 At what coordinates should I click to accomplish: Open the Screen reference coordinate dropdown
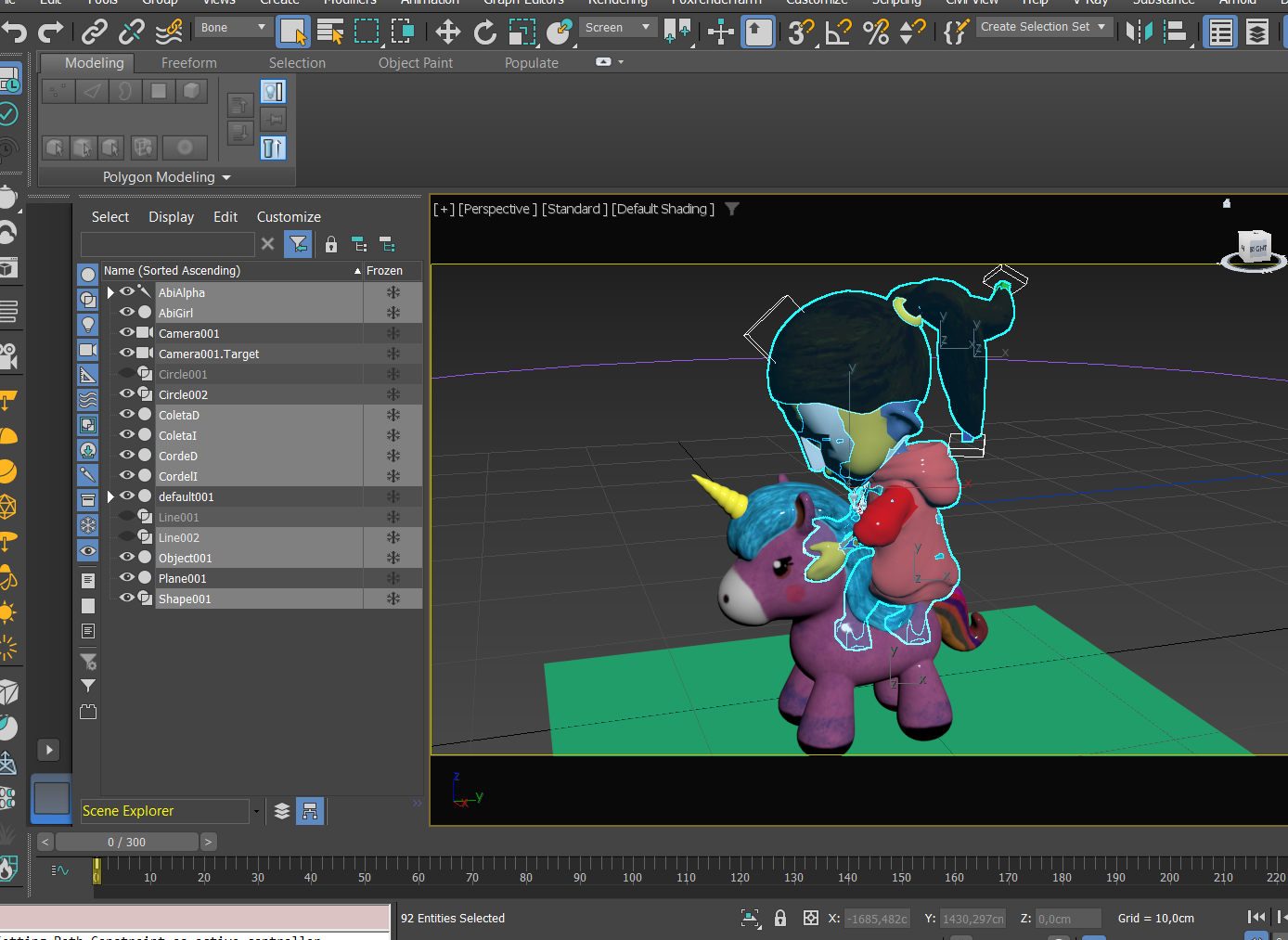617,28
